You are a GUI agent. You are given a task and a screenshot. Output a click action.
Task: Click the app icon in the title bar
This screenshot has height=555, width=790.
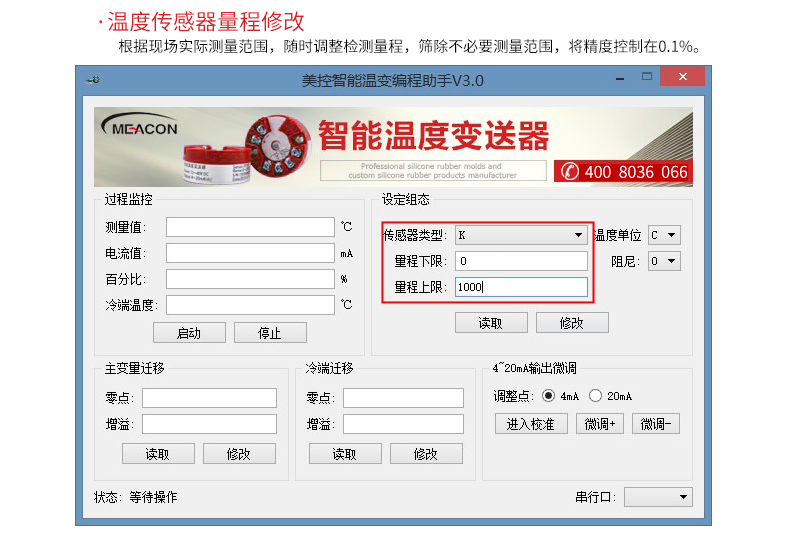pos(92,80)
